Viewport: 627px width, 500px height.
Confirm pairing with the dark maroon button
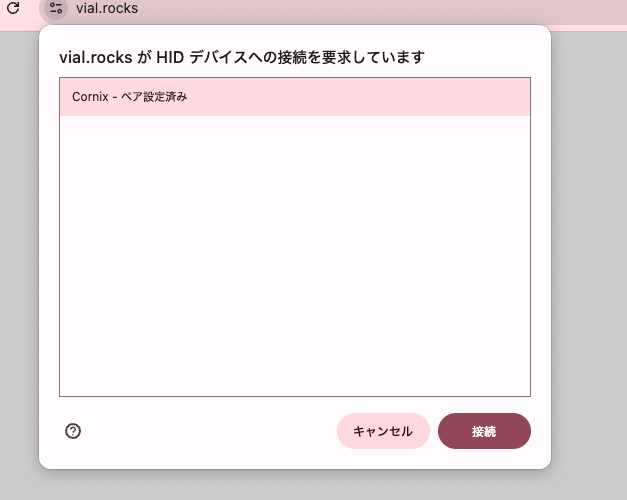(484, 431)
